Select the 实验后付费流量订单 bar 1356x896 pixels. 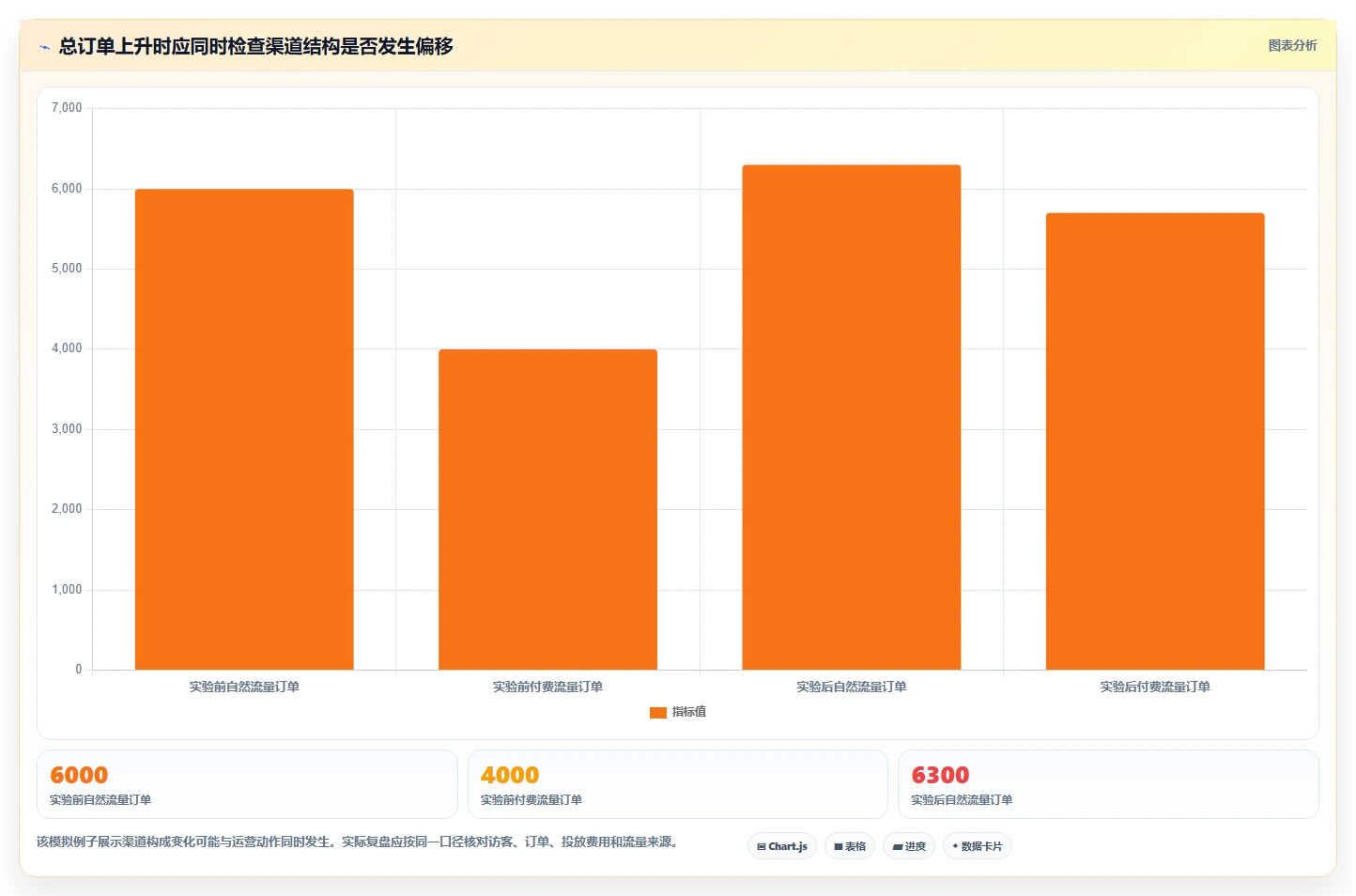(1155, 441)
